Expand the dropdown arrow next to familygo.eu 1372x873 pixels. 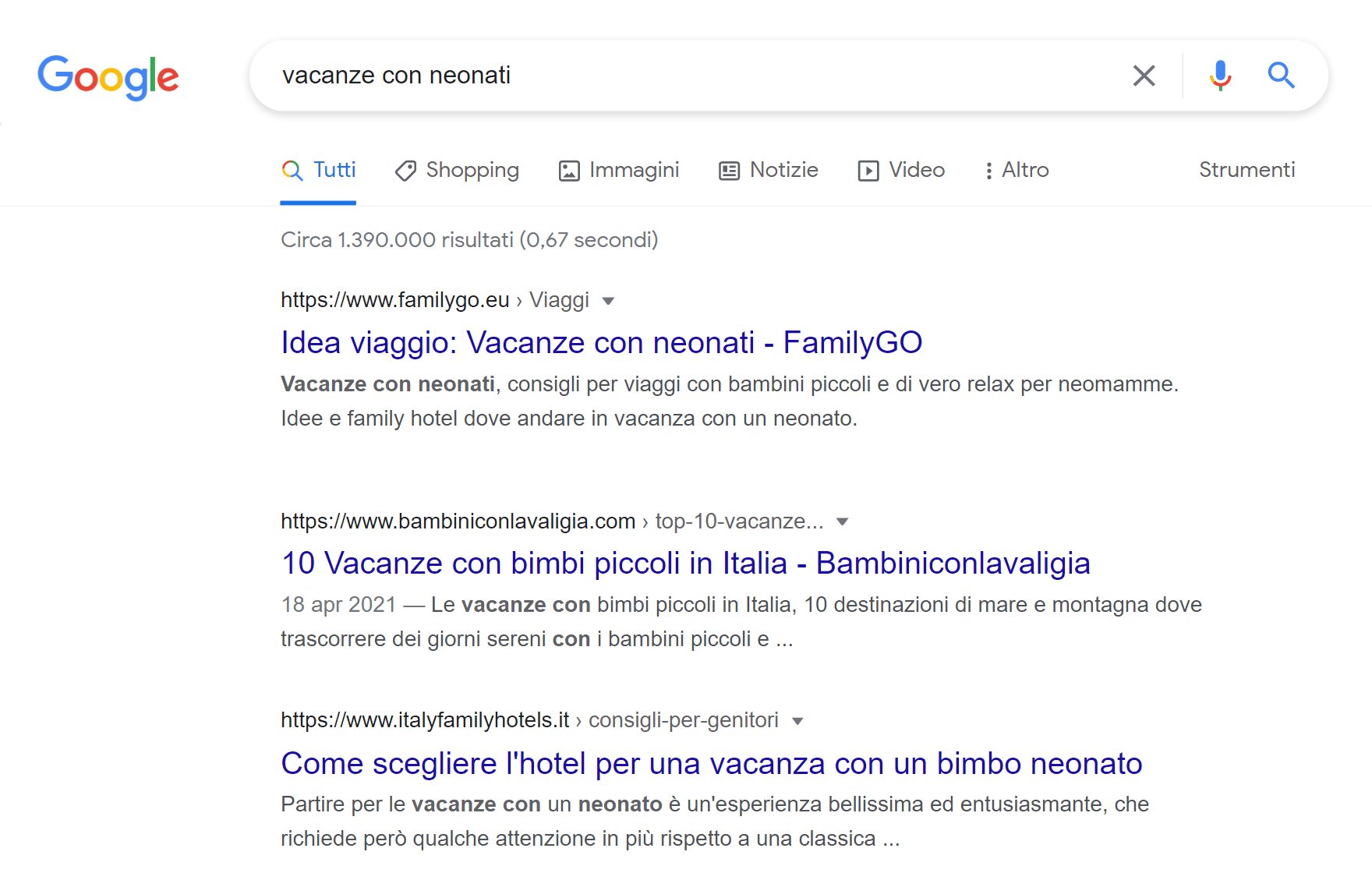pos(609,301)
